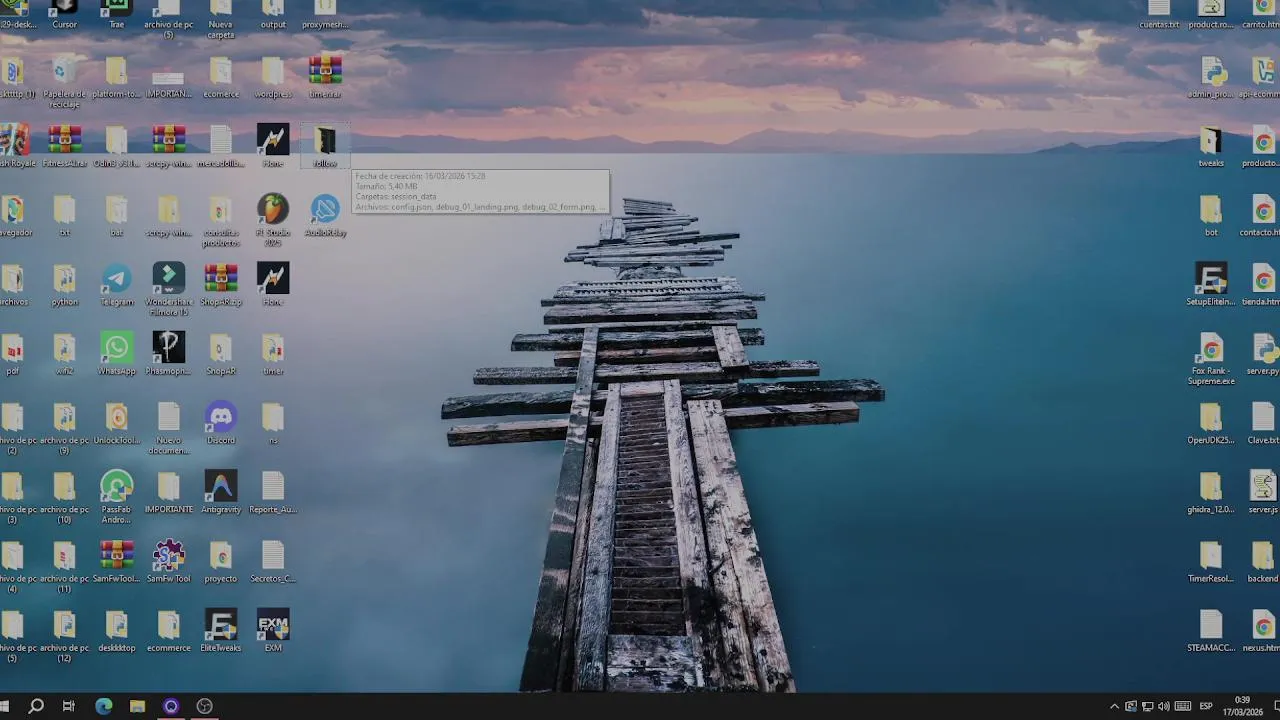Expand hidden system tray icons

(1114, 707)
